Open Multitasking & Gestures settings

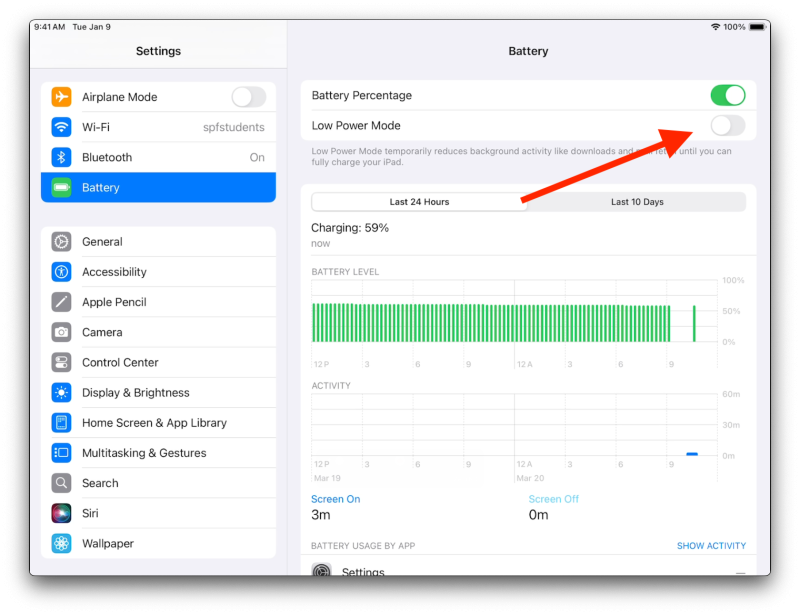click(61, 452)
